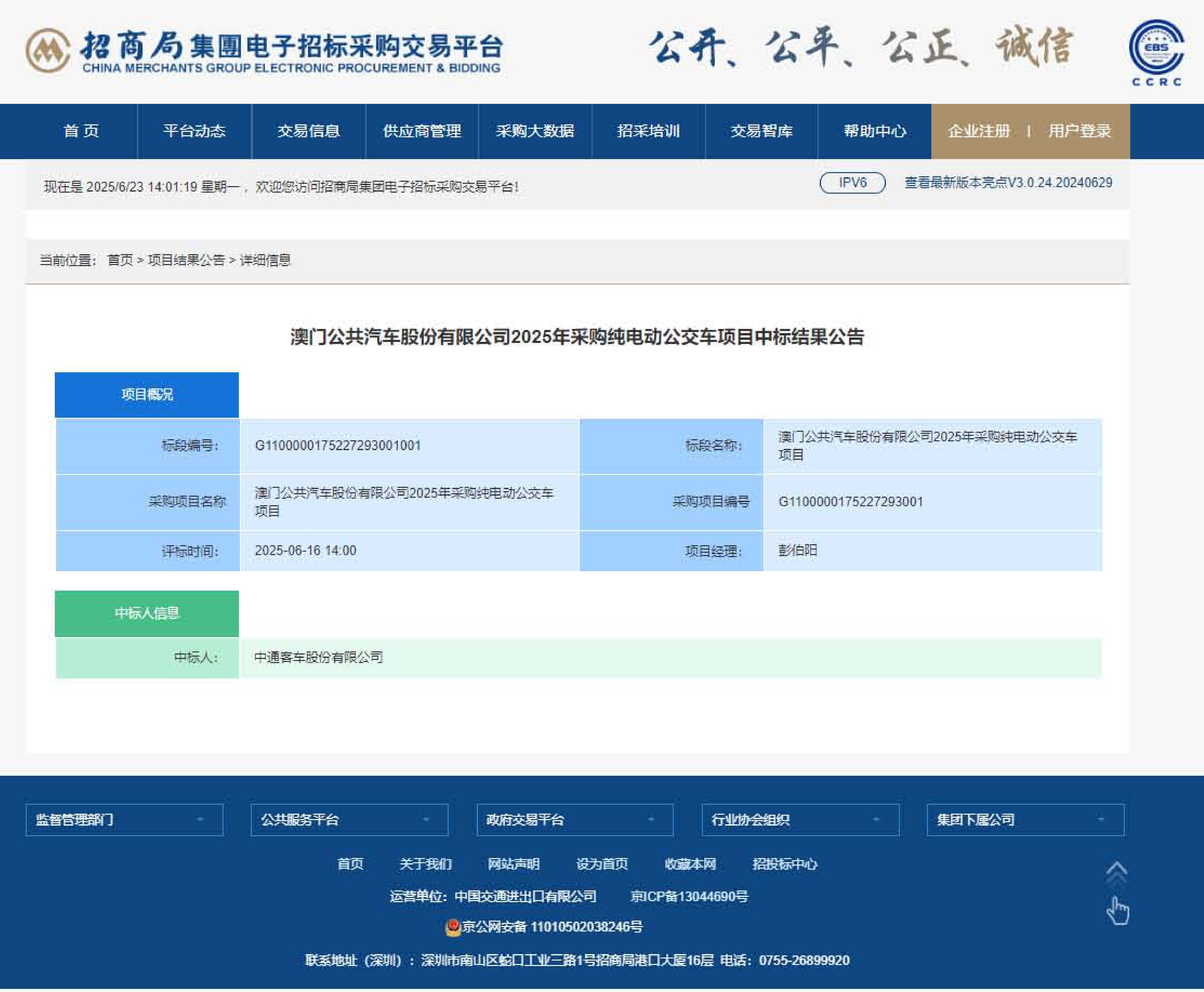Image resolution: width=1204 pixels, height=992 pixels.
Task: Click the 运营单位 中国交通进出口有限公司 text
Action: click(493, 896)
